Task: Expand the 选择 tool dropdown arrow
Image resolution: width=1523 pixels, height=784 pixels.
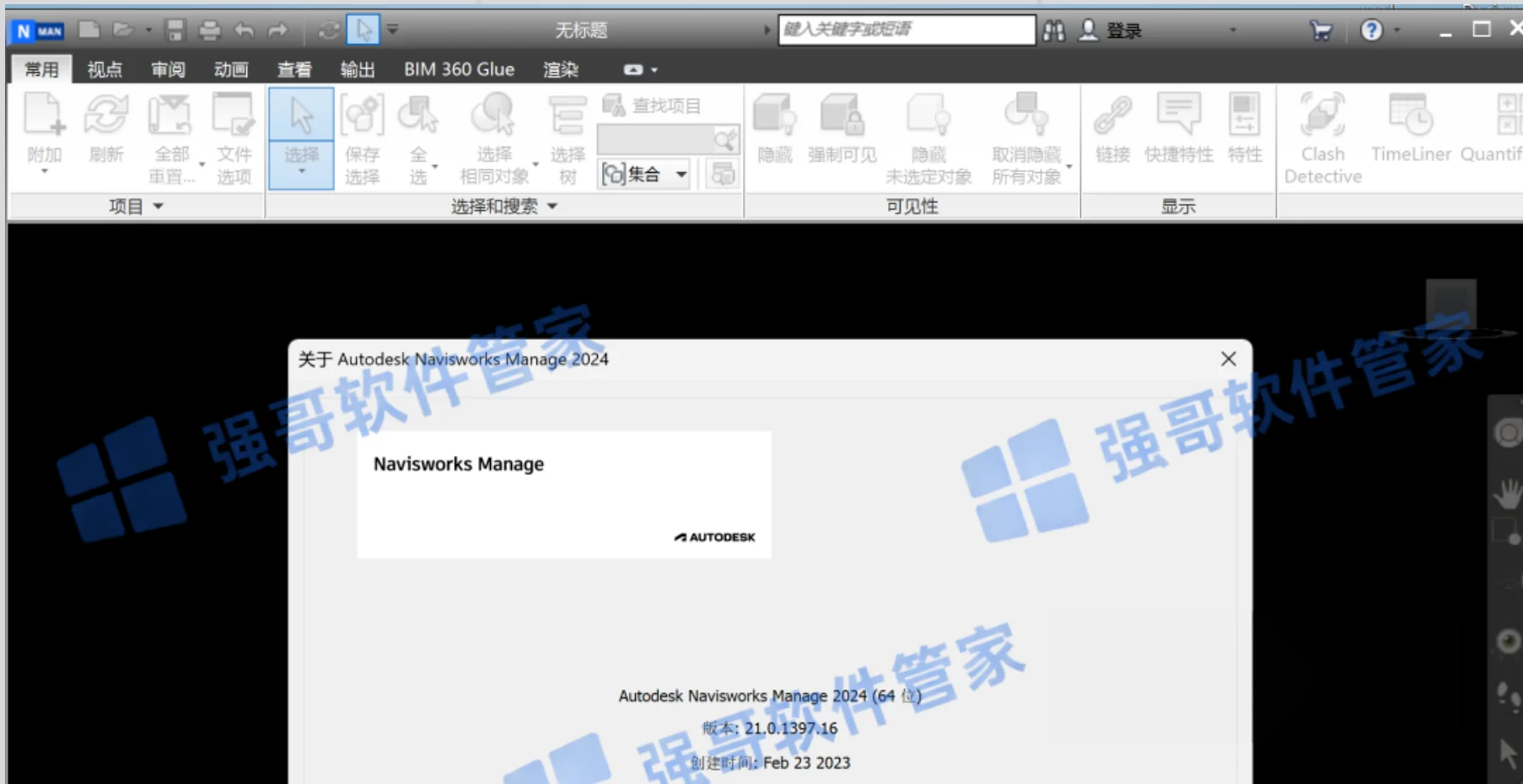Action: (301, 171)
